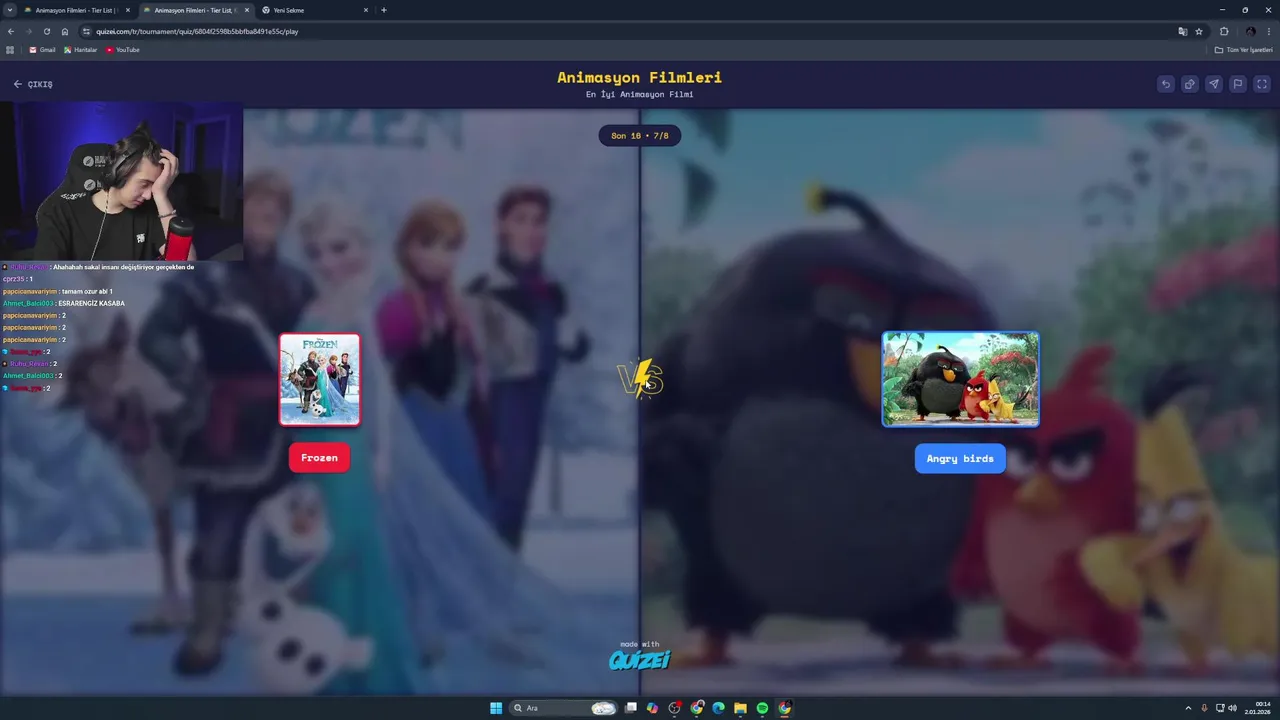
Task: Click the microphone tray icon
Action: (x=1204, y=708)
